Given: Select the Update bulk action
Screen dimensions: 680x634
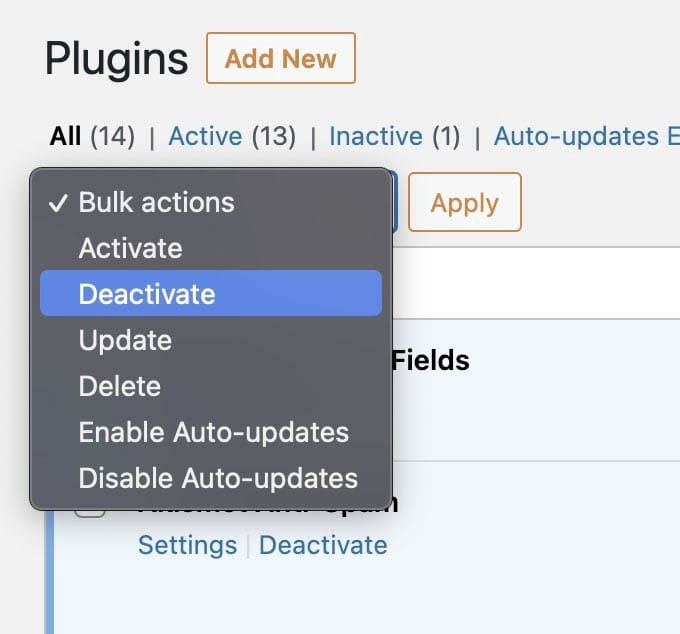Looking at the screenshot, I should pyautogui.click(x=125, y=340).
